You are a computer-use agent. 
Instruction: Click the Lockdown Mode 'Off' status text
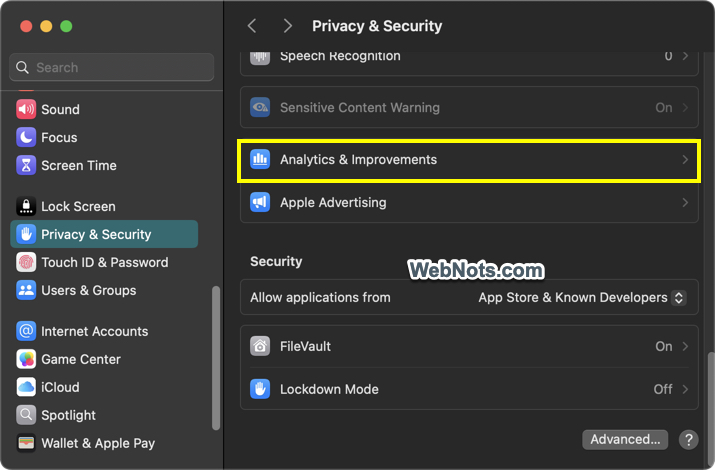click(663, 389)
